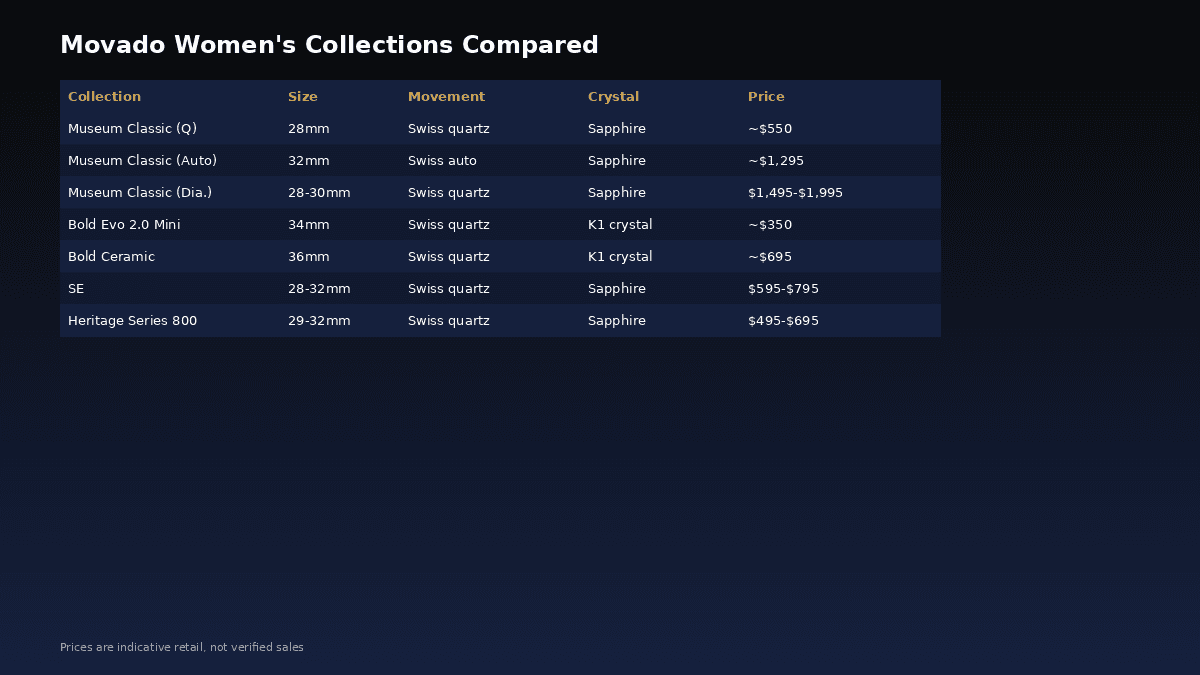This screenshot has width=1200, height=675.
Task: Click the '36mm' size value
Action: click(x=308, y=257)
